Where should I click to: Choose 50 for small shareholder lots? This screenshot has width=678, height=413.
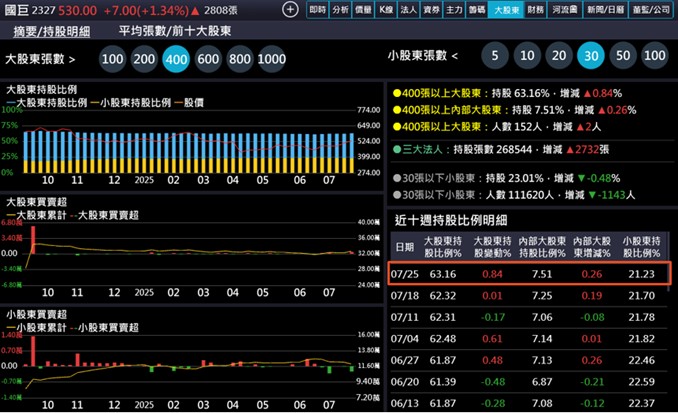click(622, 56)
